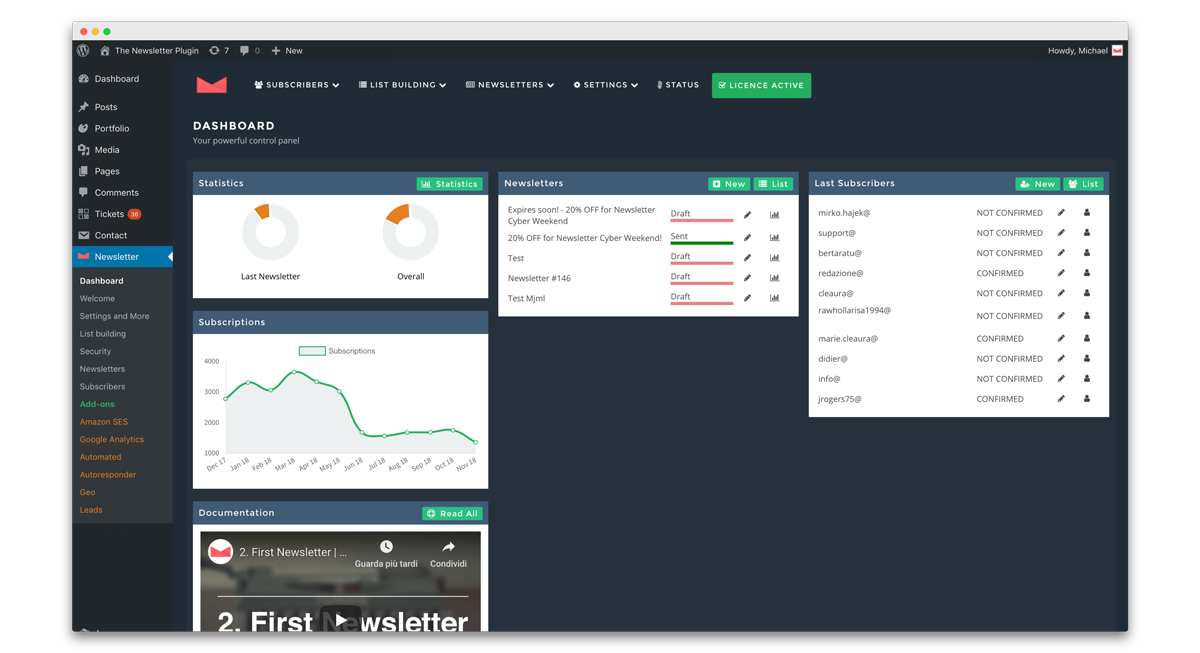The height and width of the screenshot is (653, 1200).
Task: Click the LICENCE ACTIVE button
Action: click(x=762, y=85)
